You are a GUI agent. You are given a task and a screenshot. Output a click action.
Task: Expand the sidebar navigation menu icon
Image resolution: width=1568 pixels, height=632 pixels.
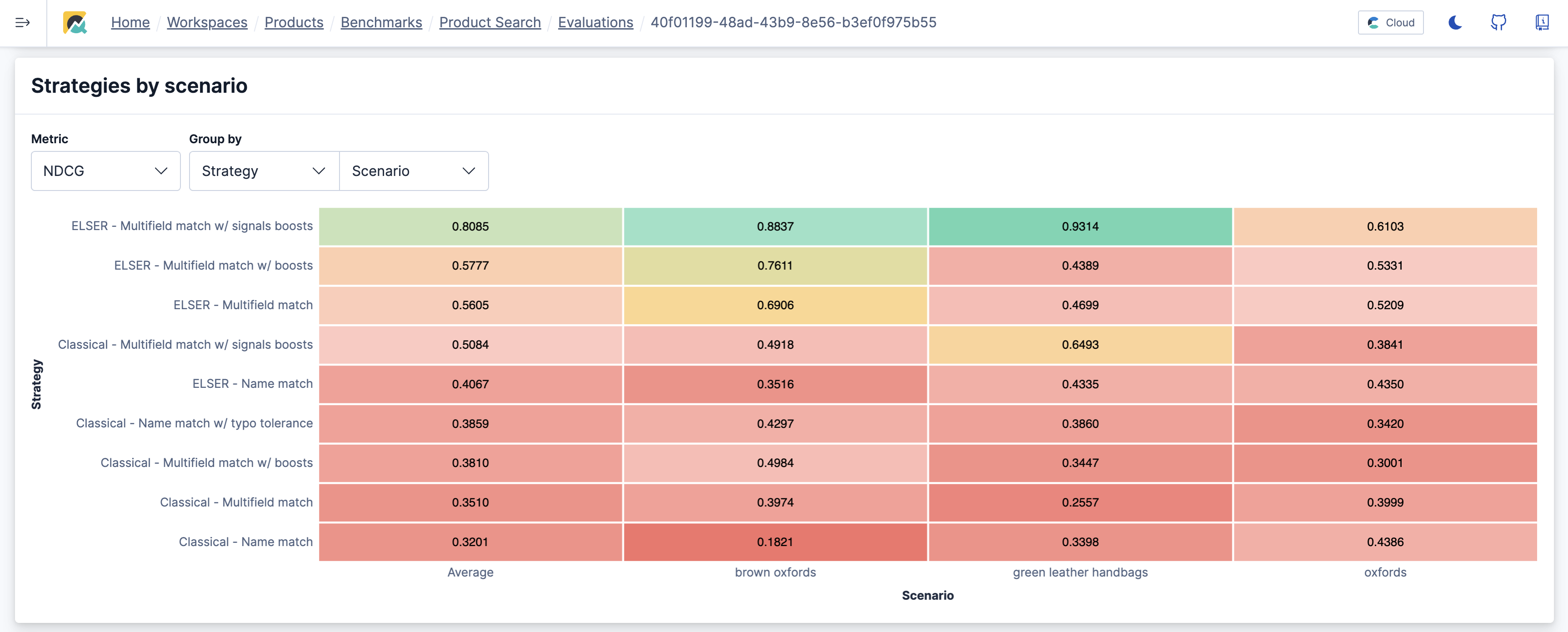click(23, 23)
